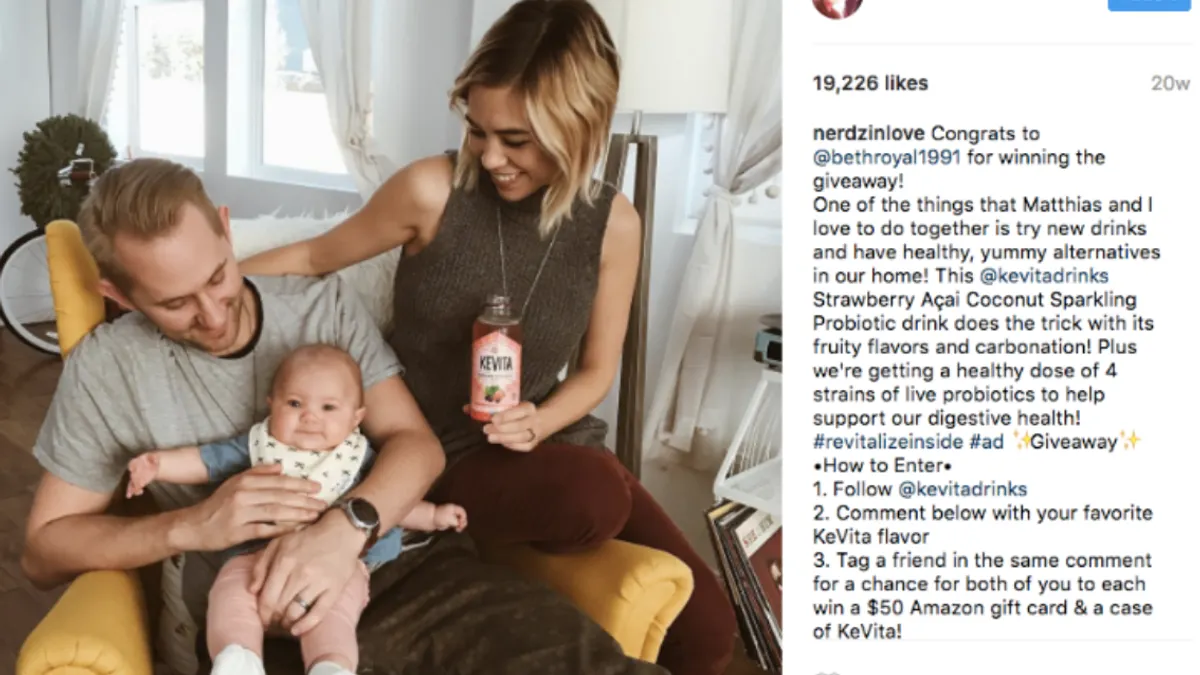Click the bicycle wheel in the photo
The height and width of the screenshot is (675, 1200).
coord(30,292)
